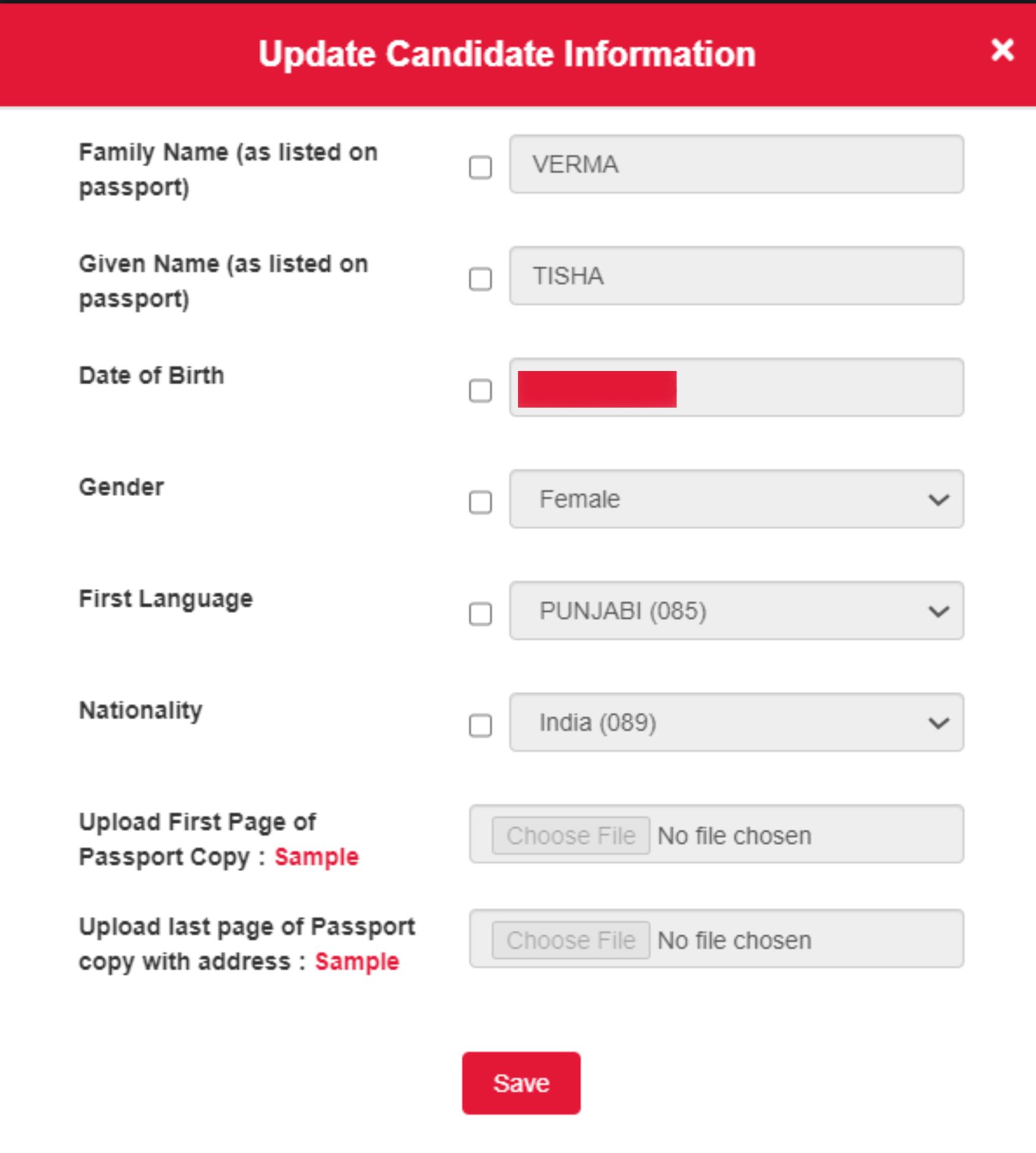Toggle the Gender checkbox

[x=480, y=502]
